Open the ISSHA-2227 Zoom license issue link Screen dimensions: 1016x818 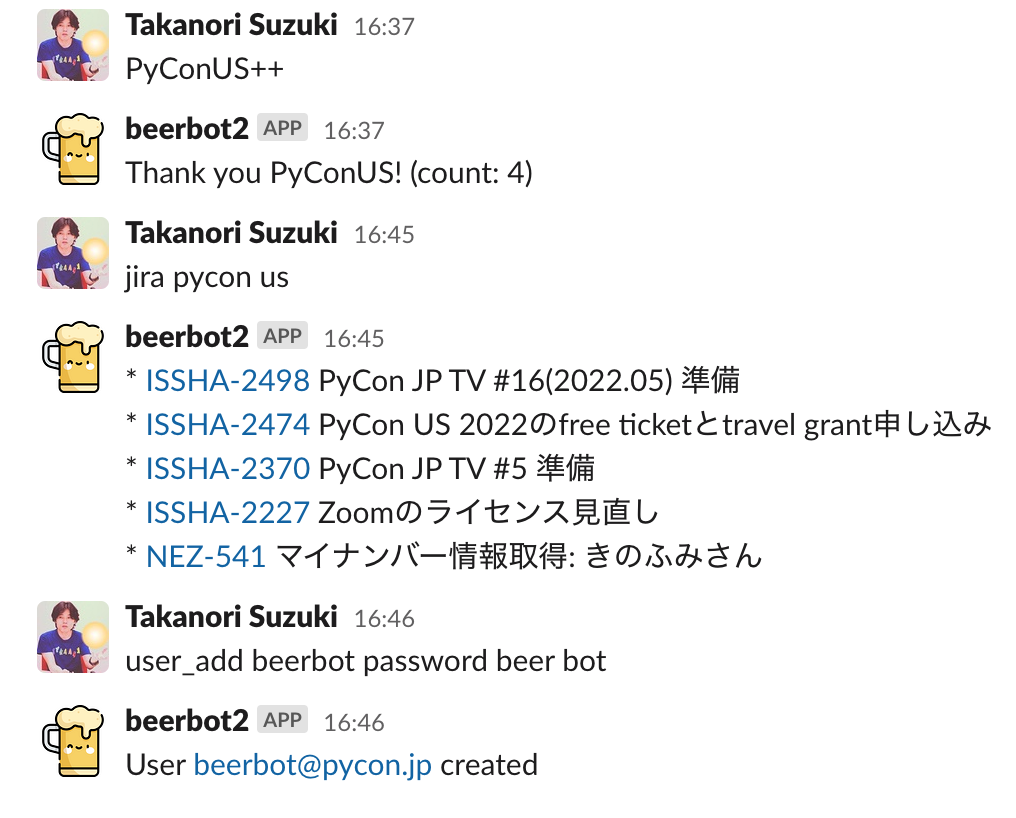click(228, 512)
